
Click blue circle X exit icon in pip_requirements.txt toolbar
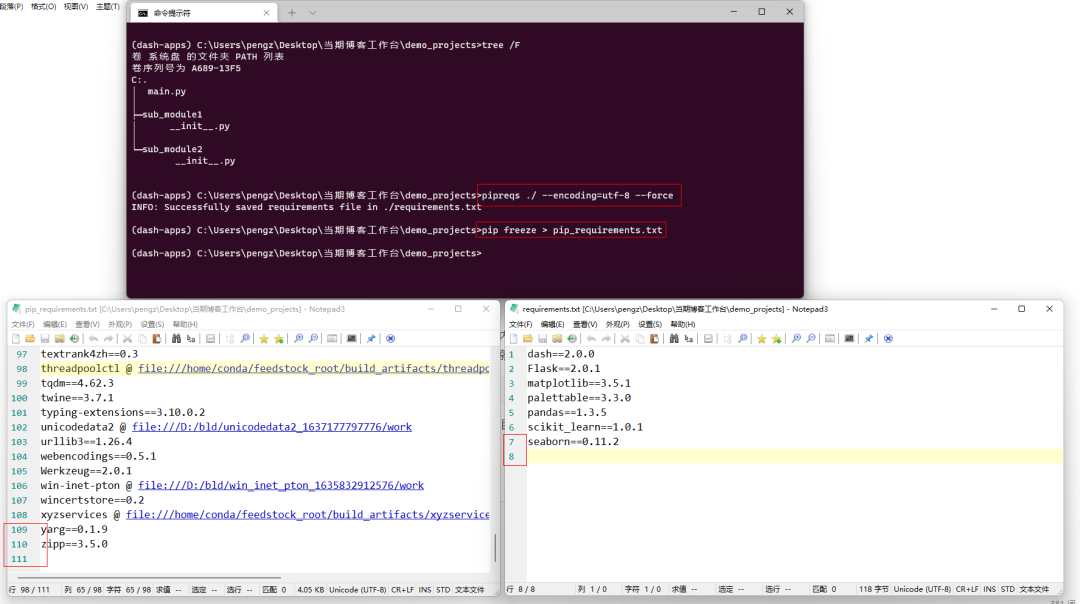pos(391,339)
